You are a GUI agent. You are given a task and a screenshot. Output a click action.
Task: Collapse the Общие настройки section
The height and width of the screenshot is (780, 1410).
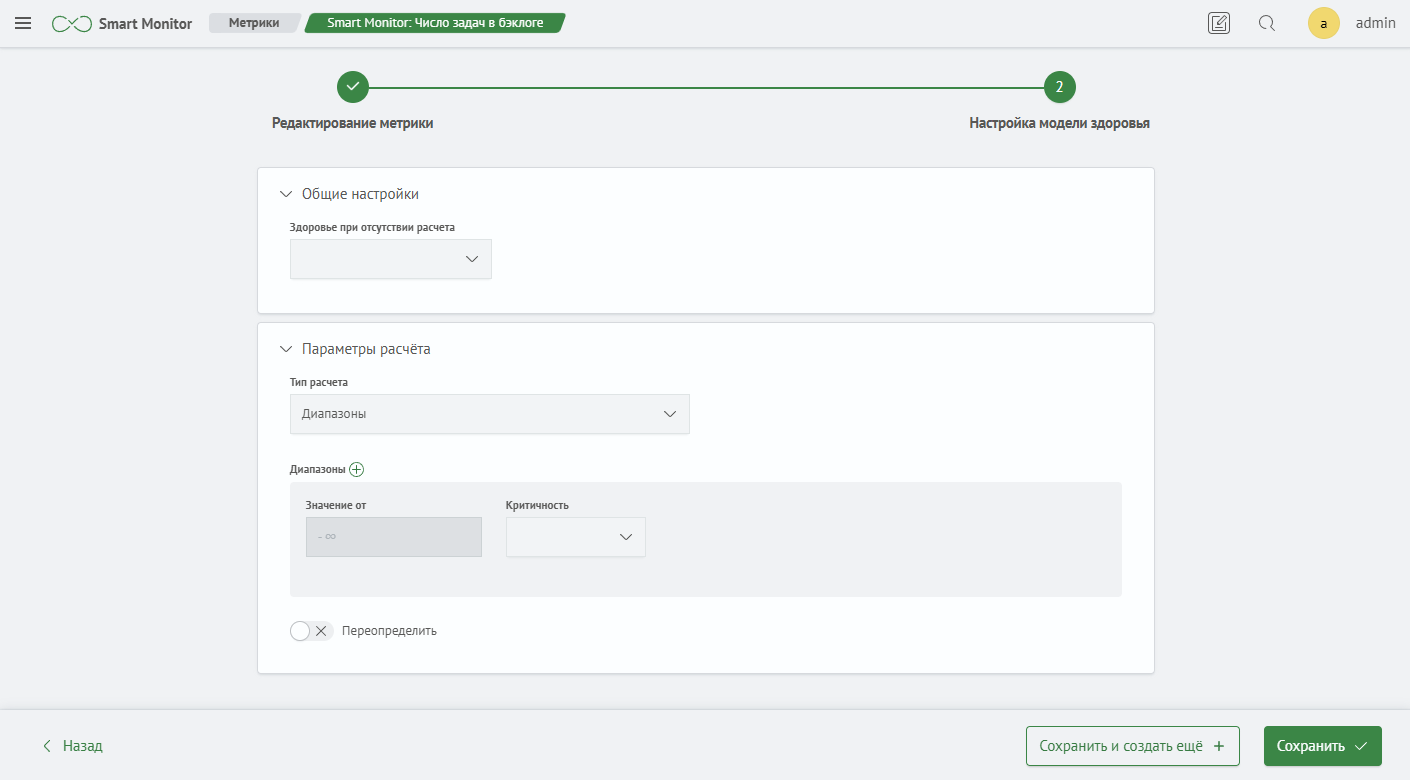pos(286,194)
